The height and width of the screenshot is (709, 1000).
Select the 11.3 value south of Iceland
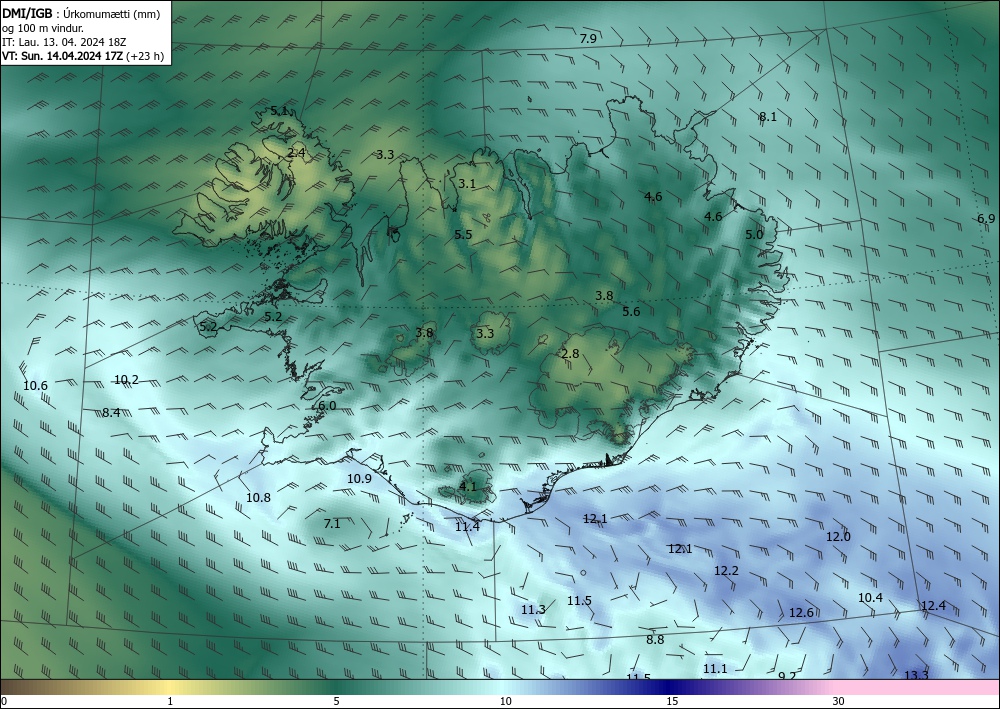pyautogui.click(x=533, y=610)
